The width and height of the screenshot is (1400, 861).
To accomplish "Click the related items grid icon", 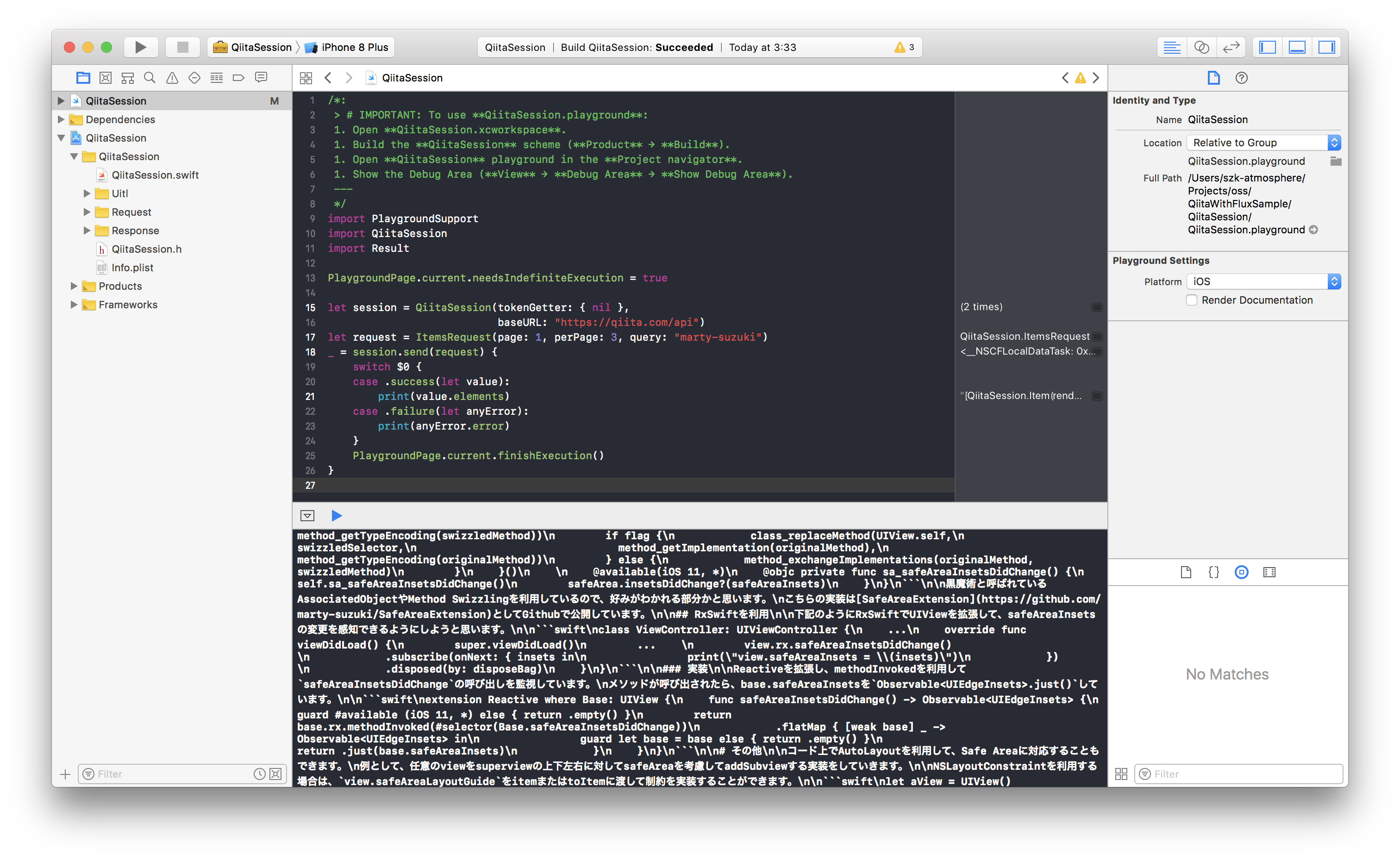I will (x=306, y=77).
